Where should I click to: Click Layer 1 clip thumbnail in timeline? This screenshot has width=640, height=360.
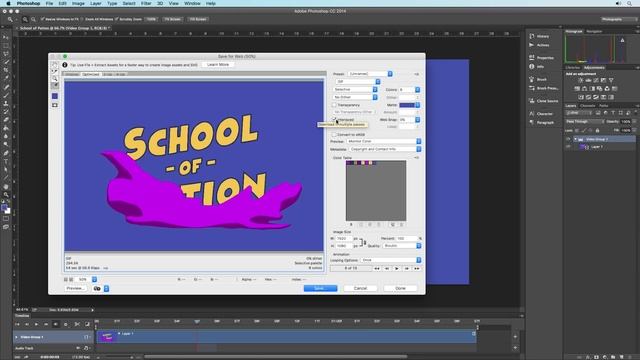click(x=107, y=337)
